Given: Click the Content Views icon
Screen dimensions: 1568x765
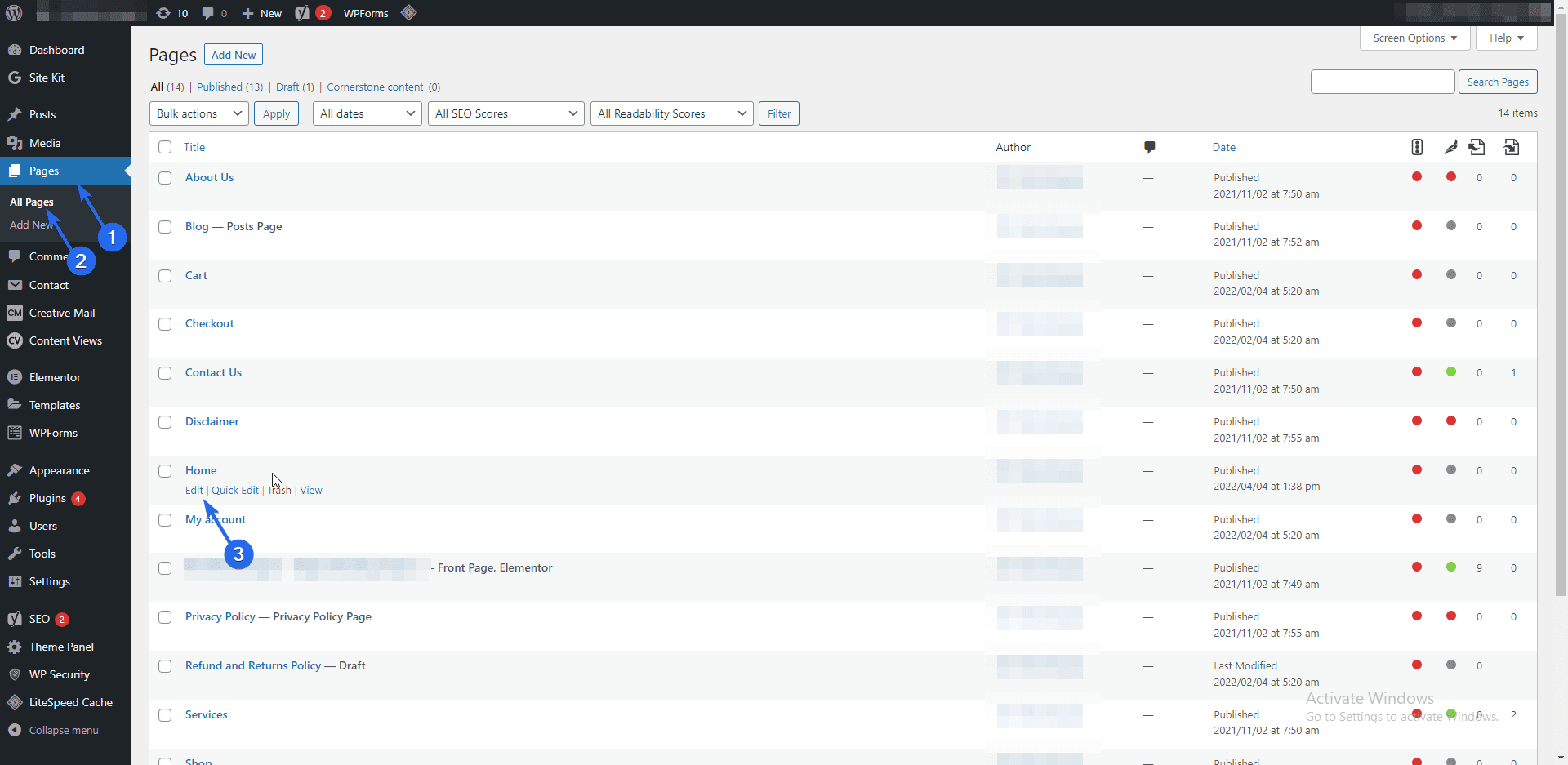Looking at the screenshot, I should click(15, 340).
